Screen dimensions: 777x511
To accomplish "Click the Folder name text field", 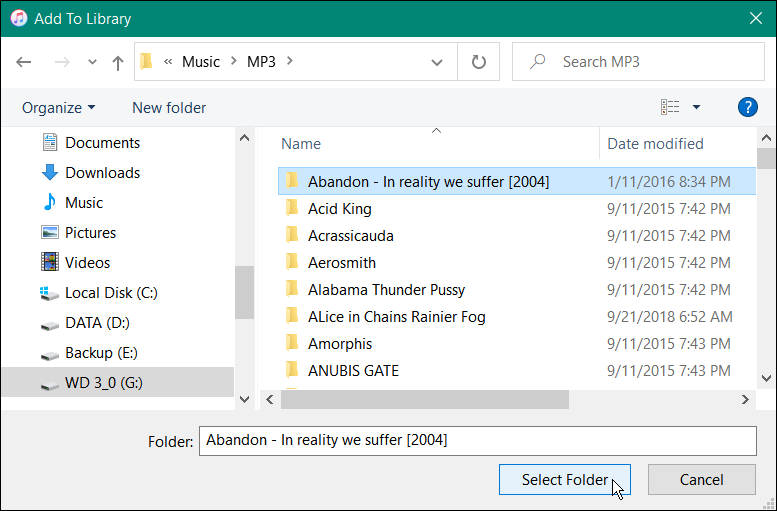I will tap(477, 440).
